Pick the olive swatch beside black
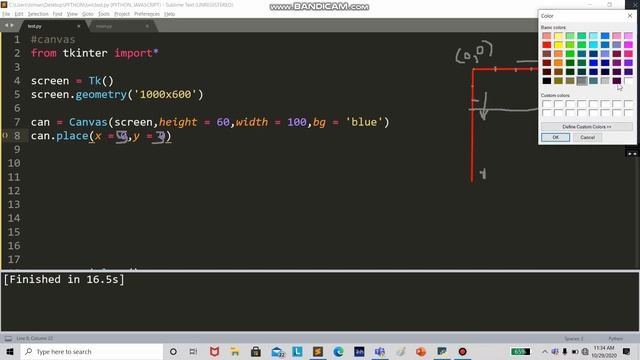640x360 pixels. 558,80
